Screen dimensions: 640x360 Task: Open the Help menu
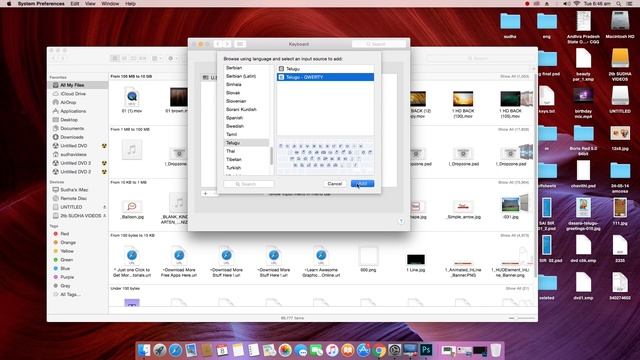(x=130, y=4)
